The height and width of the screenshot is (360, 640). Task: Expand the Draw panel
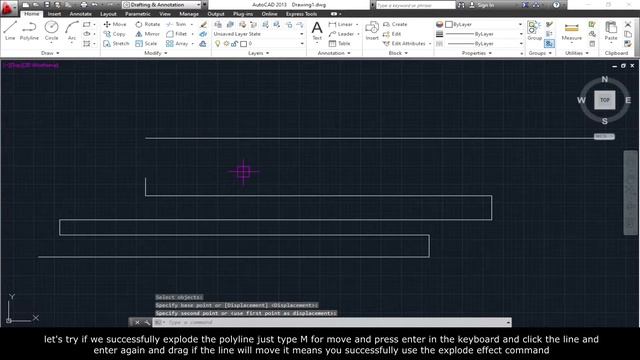50,53
